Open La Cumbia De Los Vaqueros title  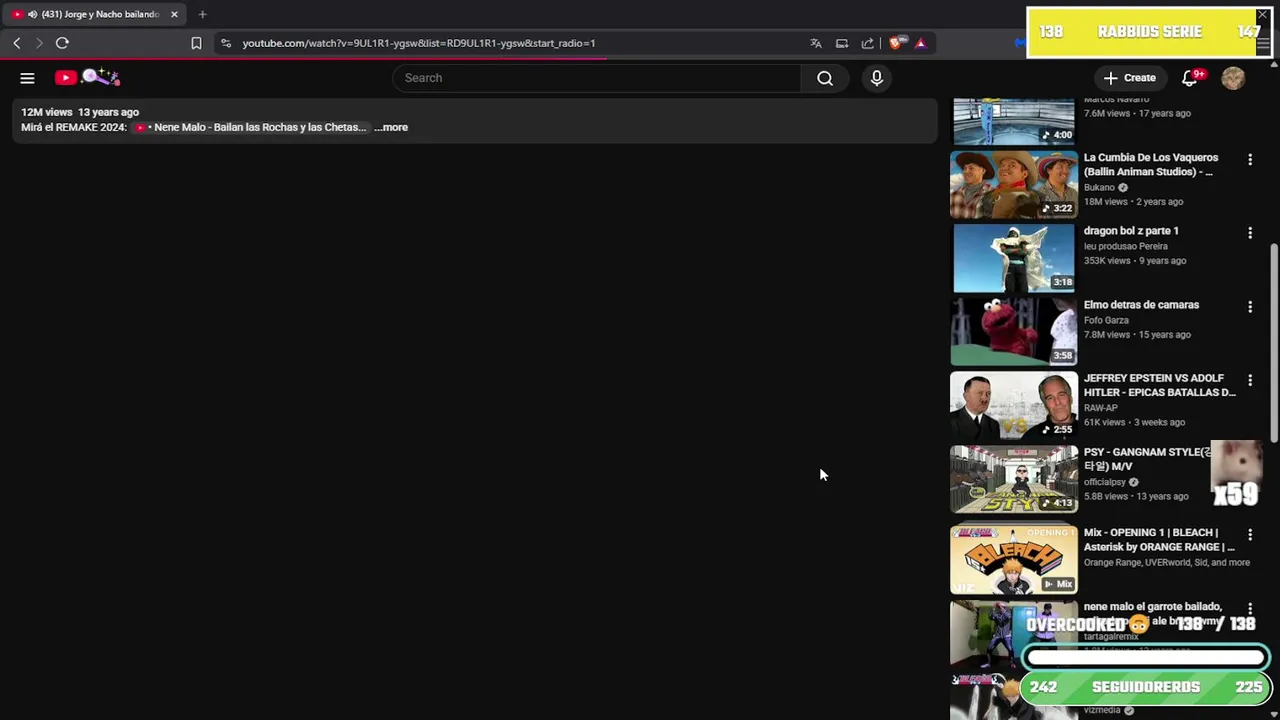(1151, 164)
